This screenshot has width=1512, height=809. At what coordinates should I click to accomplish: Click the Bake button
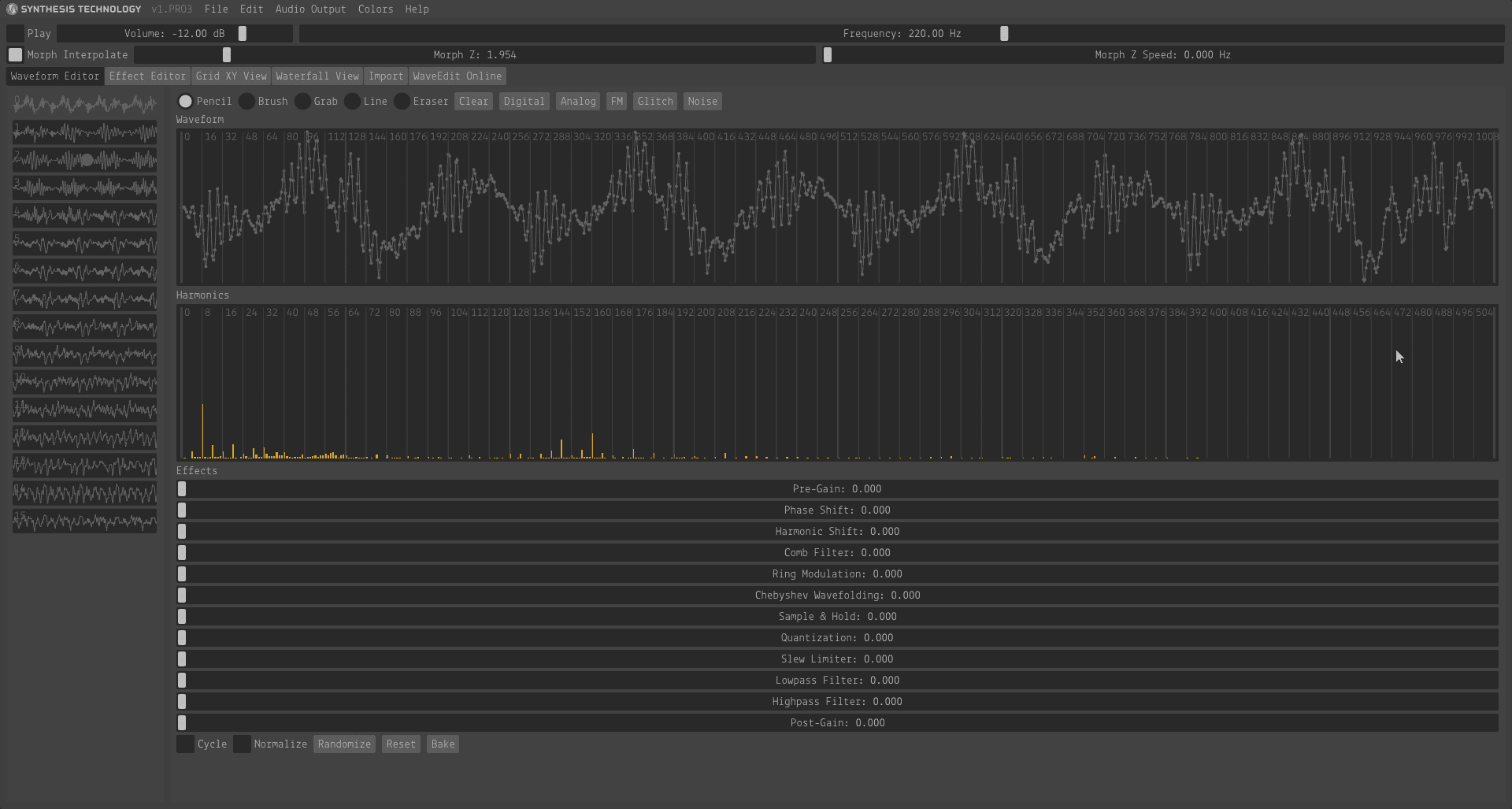pos(443,744)
